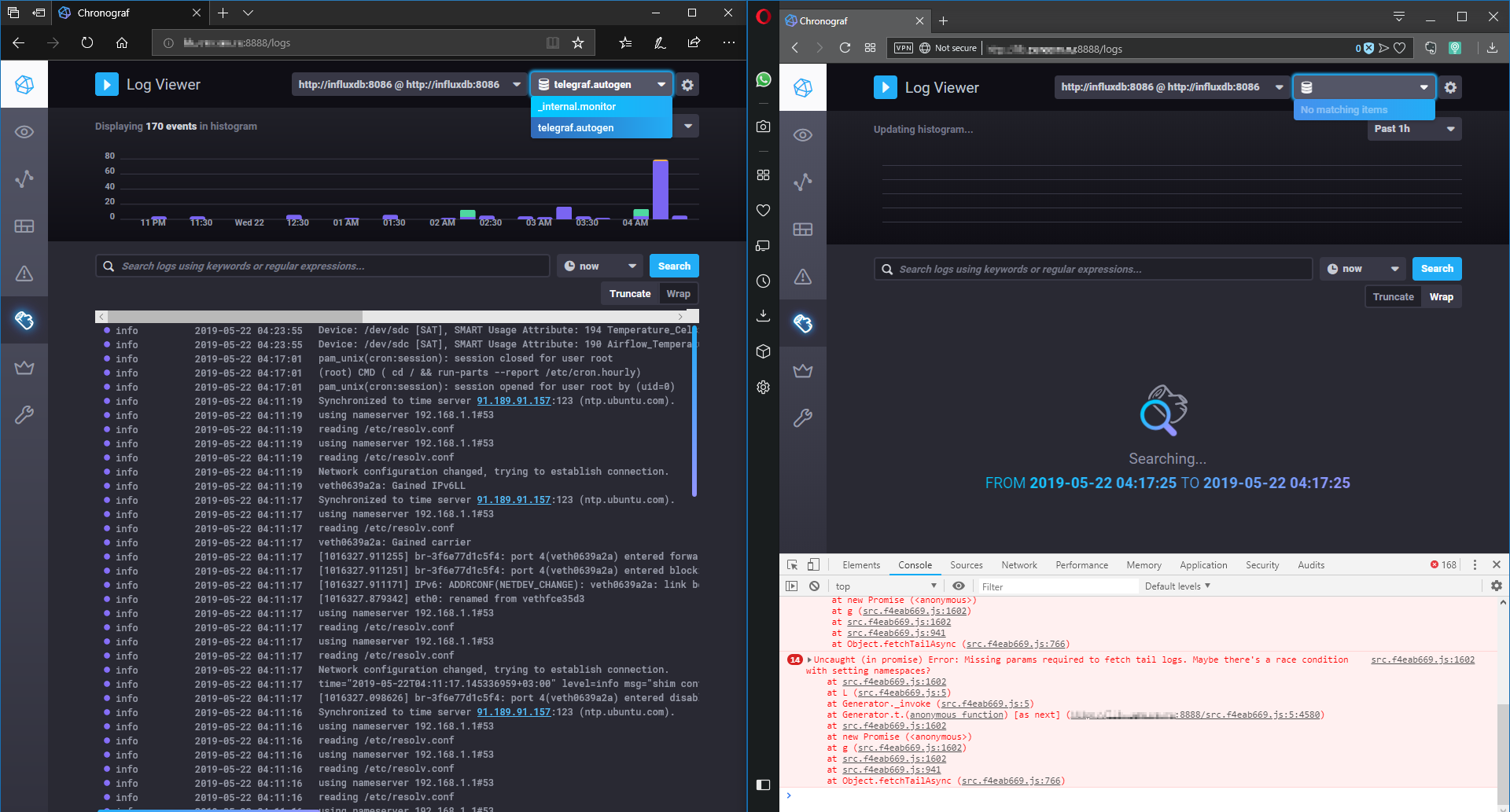Open WhatsApp from Opera's sidebar
The width and height of the screenshot is (1510, 812).
click(x=763, y=79)
